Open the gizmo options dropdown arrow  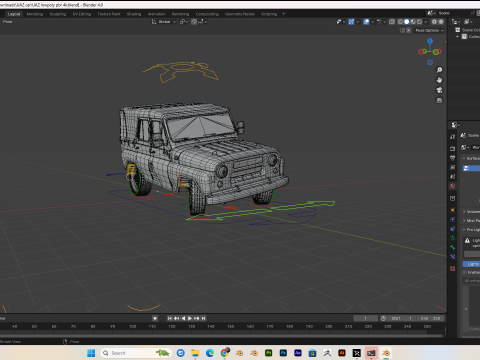tap(357, 22)
